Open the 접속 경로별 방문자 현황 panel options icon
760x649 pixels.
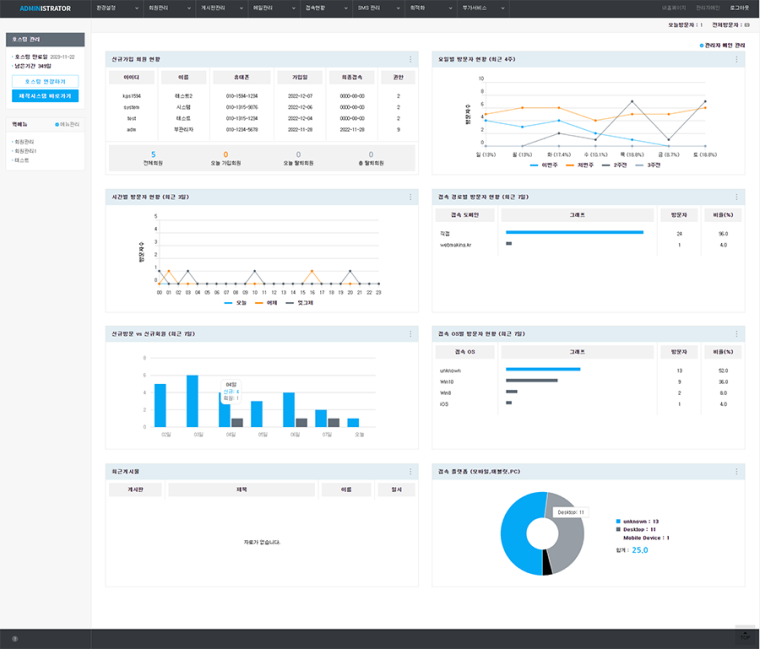click(x=737, y=197)
